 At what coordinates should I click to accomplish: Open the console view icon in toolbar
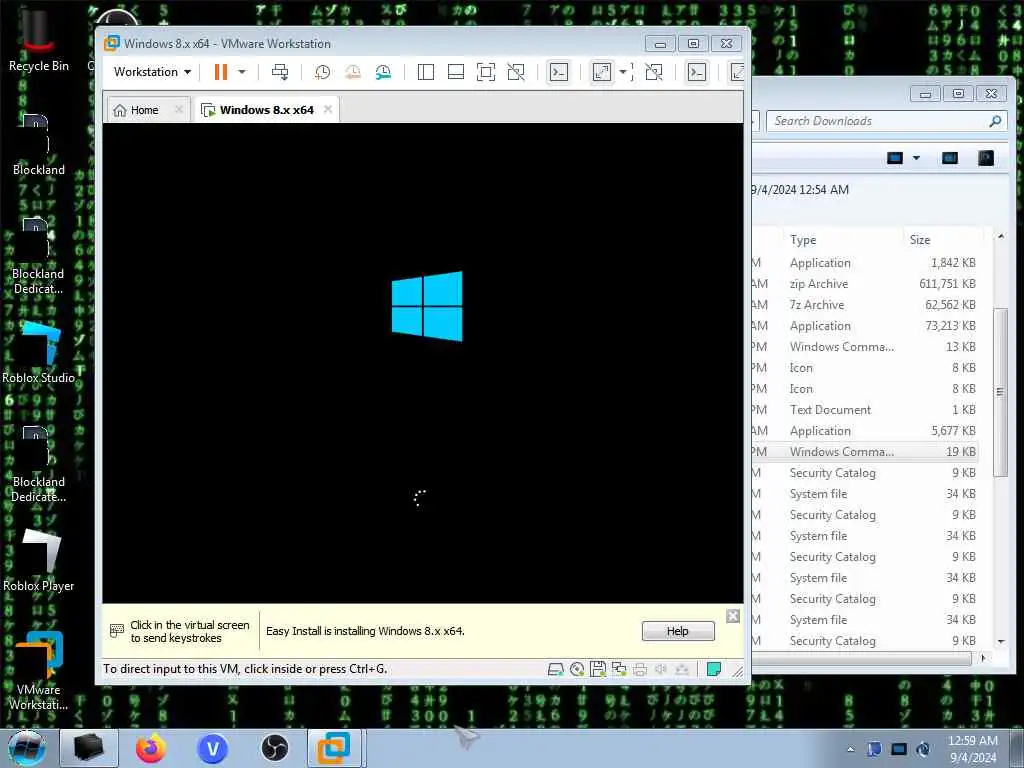pos(559,72)
